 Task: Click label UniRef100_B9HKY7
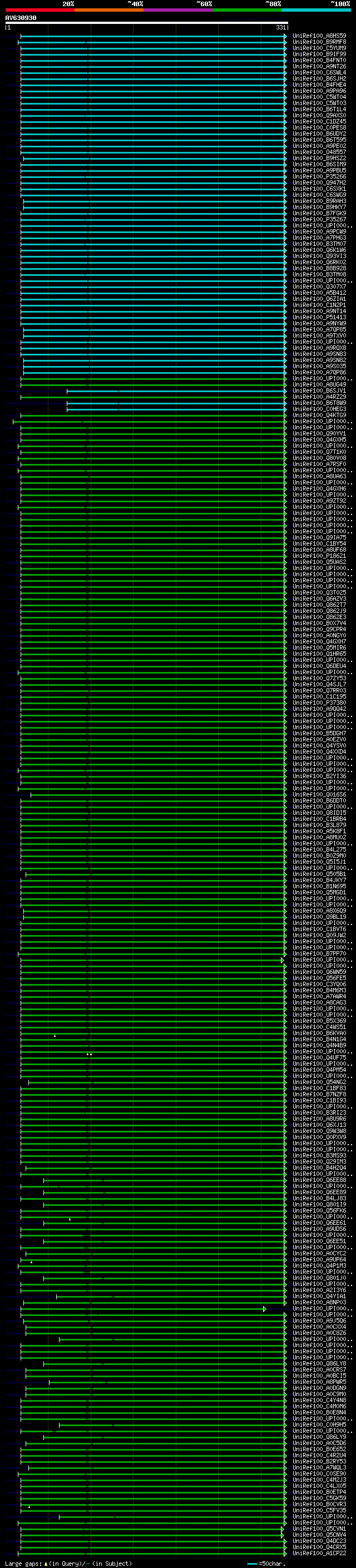click(x=319, y=207)
